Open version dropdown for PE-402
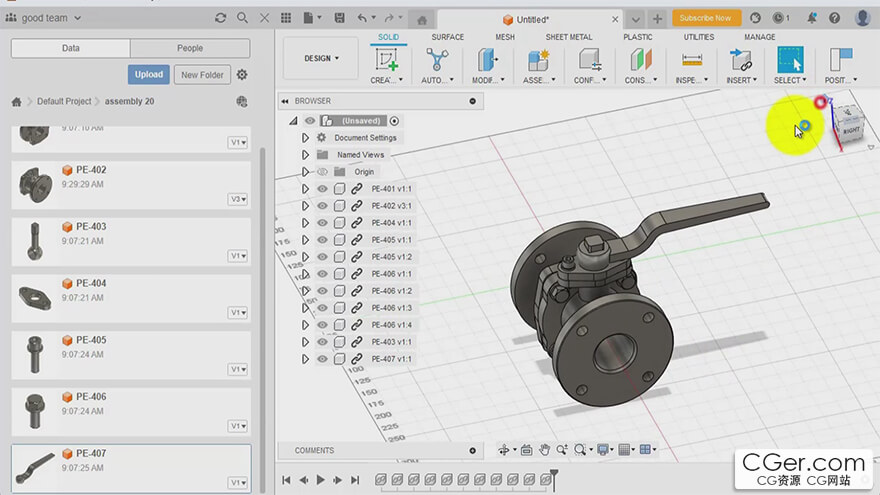Viewport: 880px width, 495px height. [x=238, y=199]
